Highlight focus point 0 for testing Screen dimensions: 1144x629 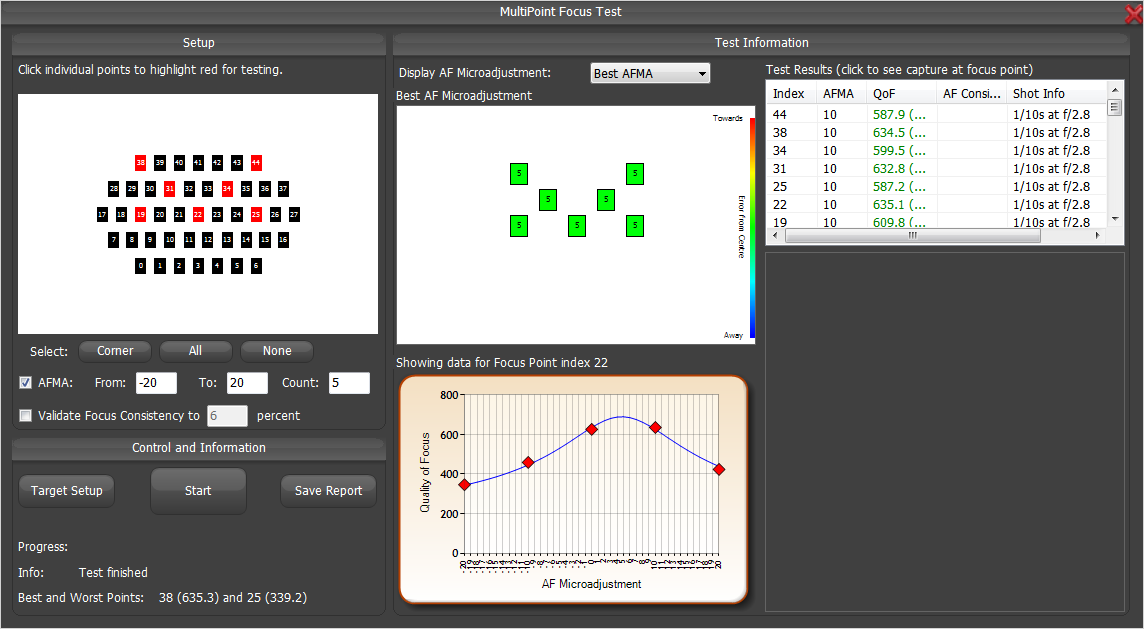[140, 266]
